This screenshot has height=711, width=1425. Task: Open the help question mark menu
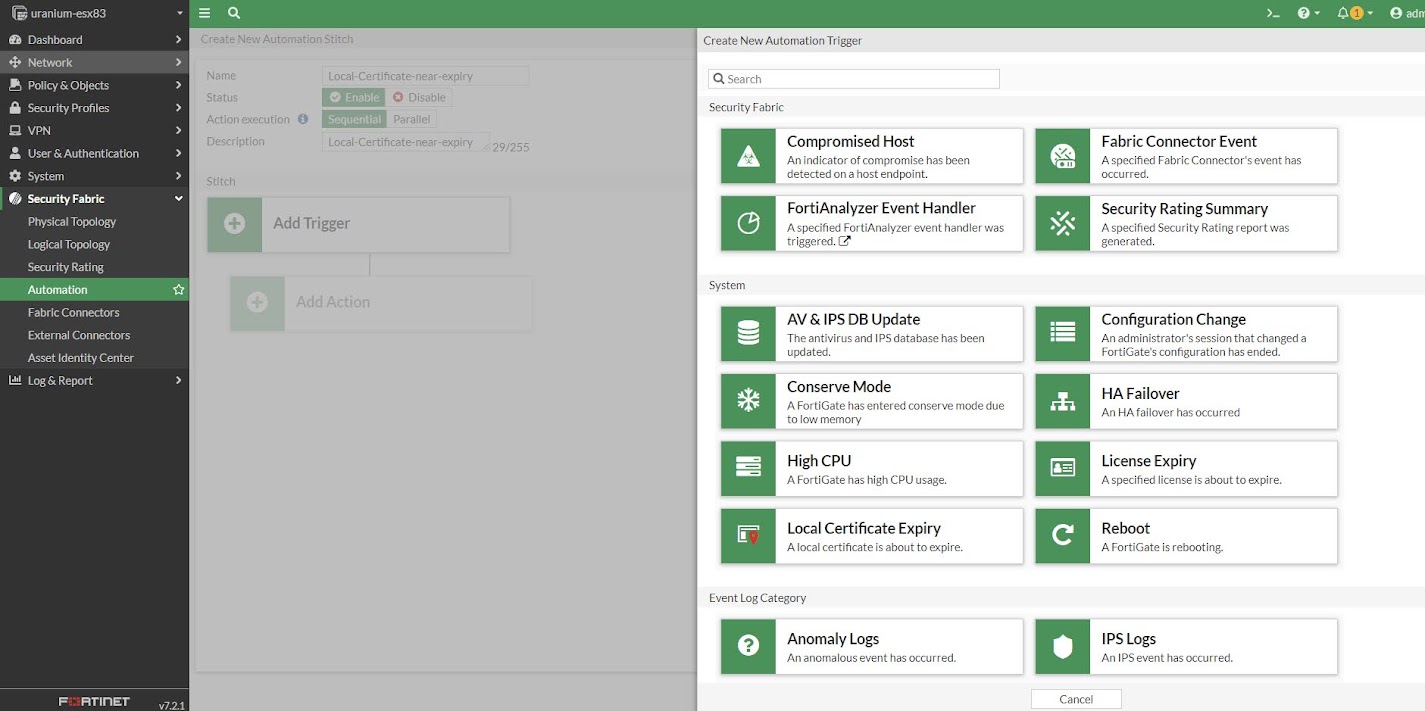(x=1308, y=13)
